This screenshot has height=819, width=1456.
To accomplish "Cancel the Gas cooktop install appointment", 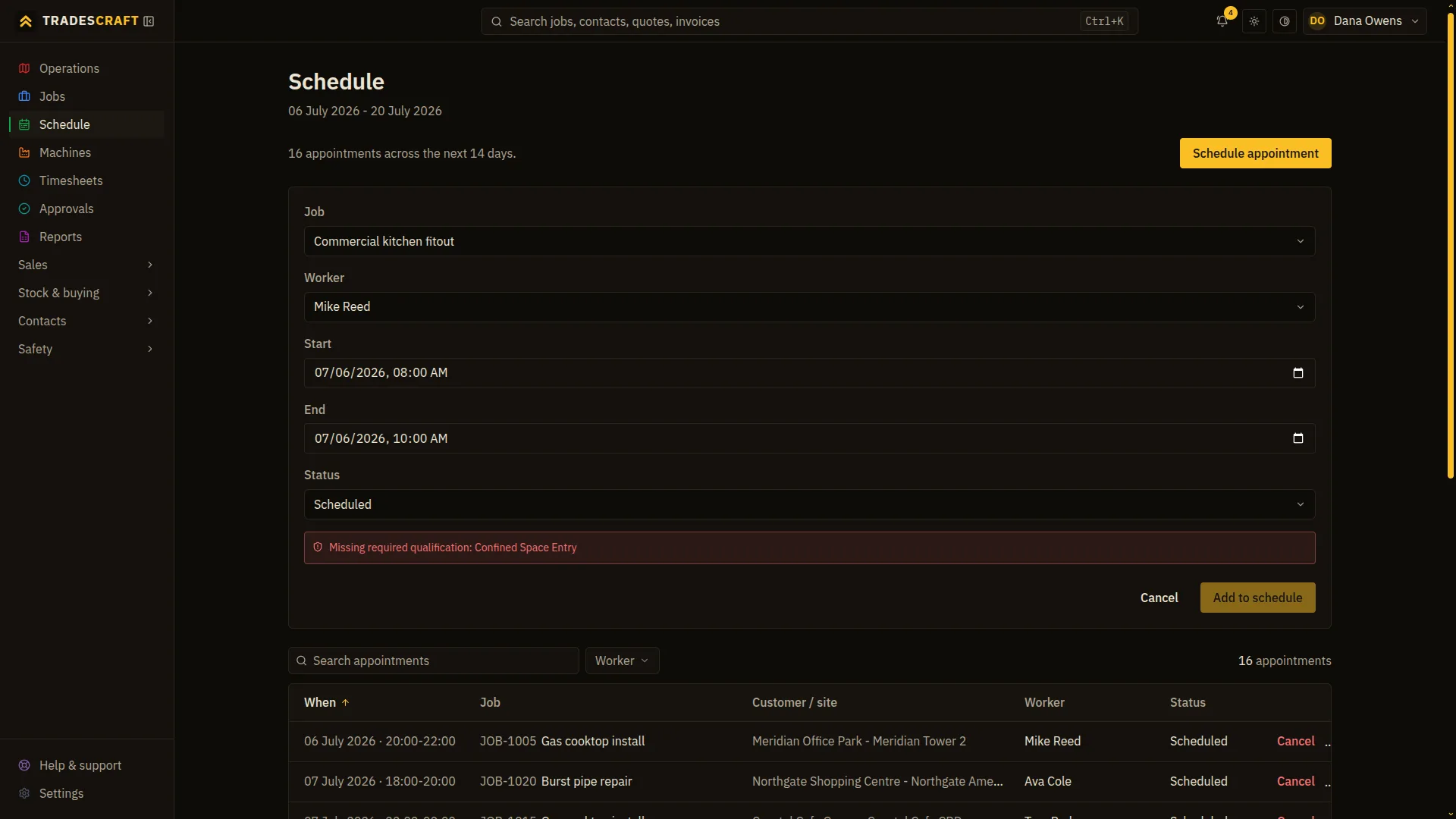I will click(1295, 741).
